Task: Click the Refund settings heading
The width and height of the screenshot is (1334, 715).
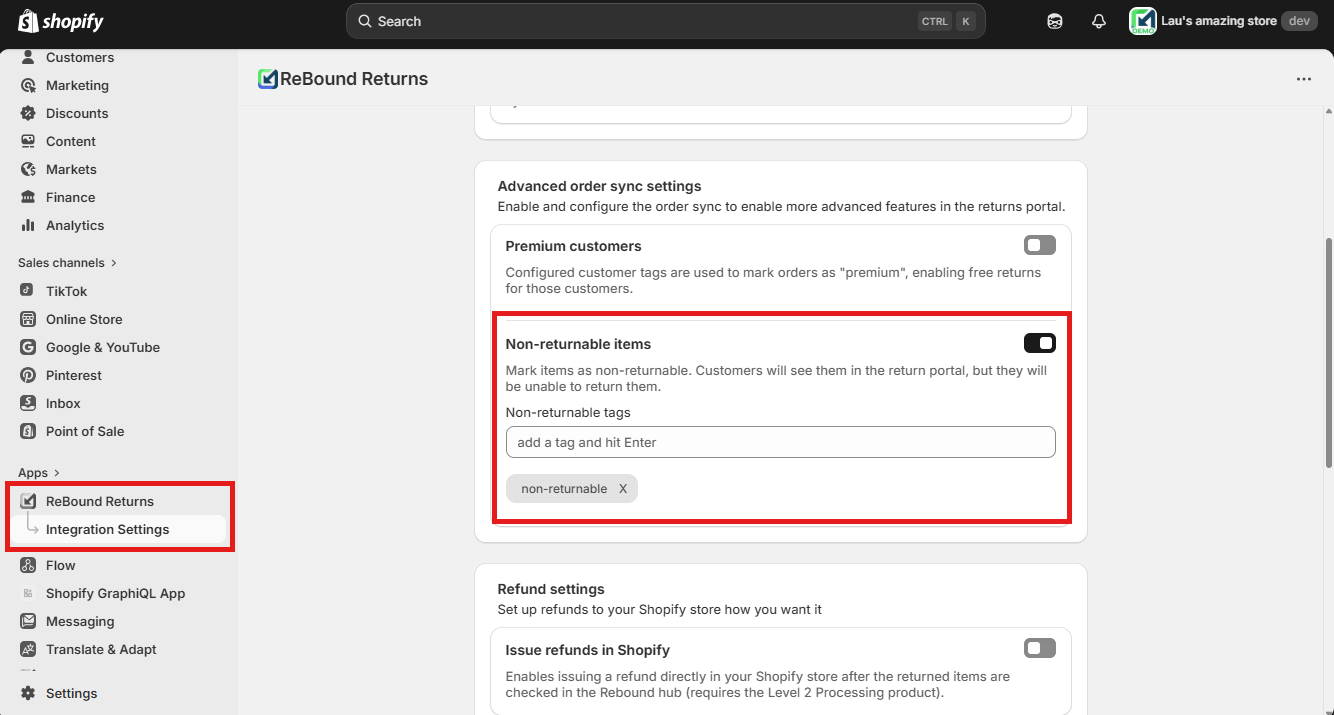Action: pyautogui.click(x=551, y=589)
